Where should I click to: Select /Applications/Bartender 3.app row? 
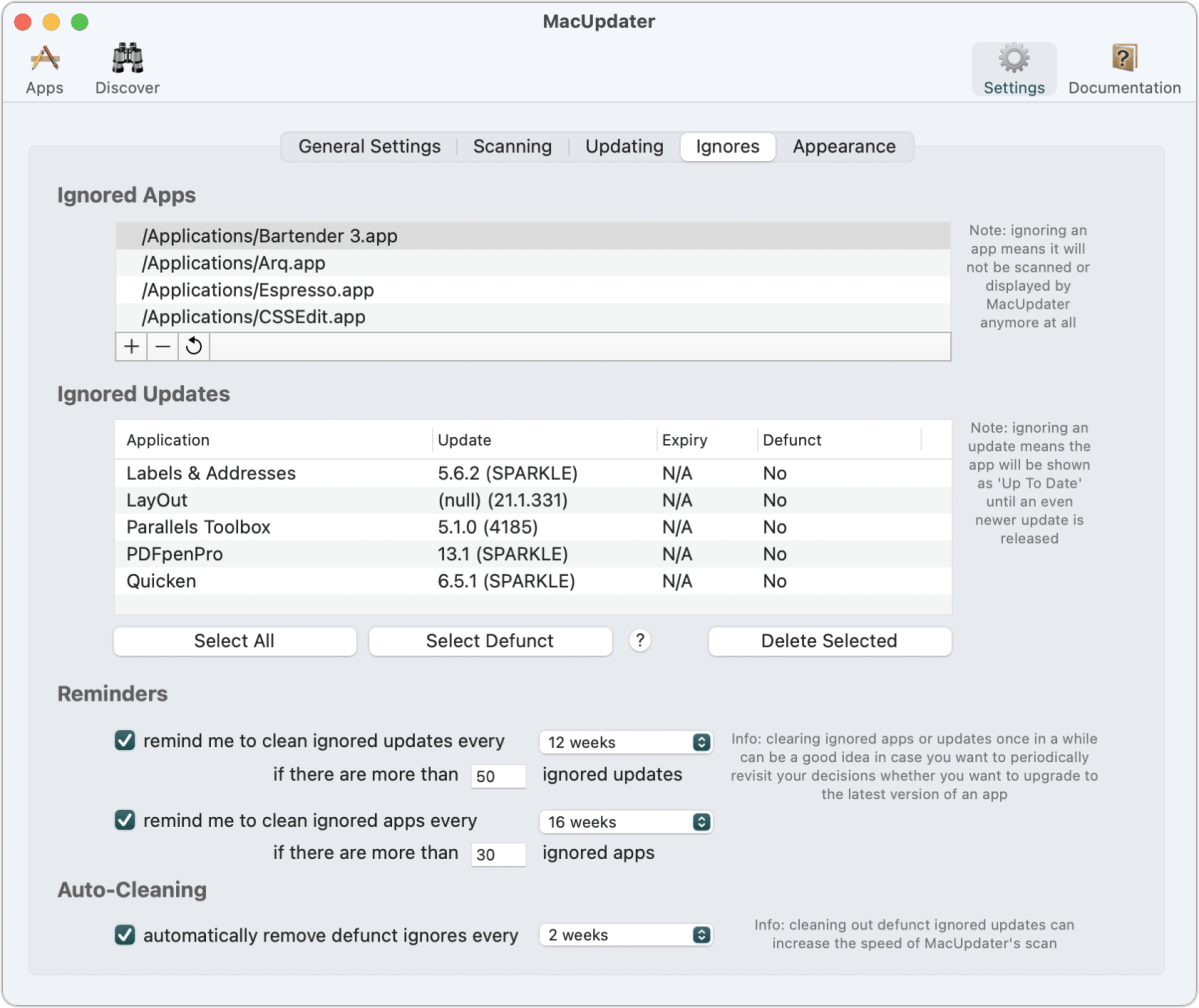533,236
